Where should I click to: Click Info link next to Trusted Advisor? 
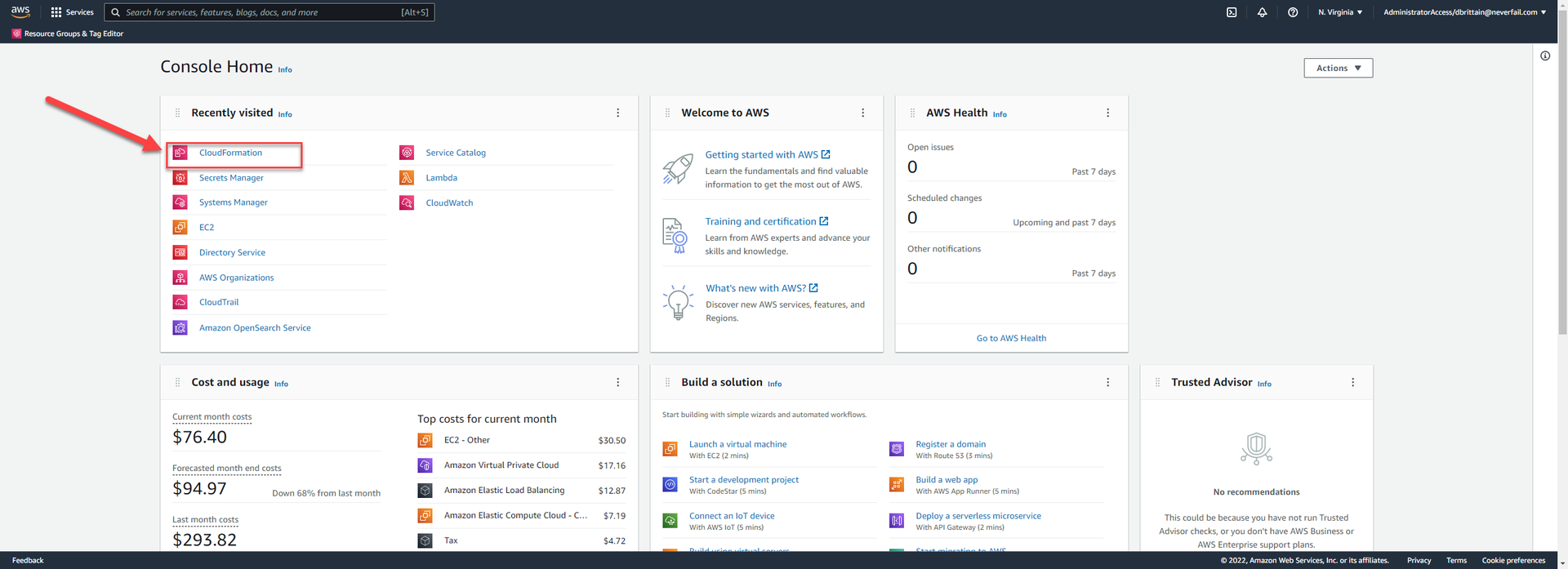[x=1264, y=384]
